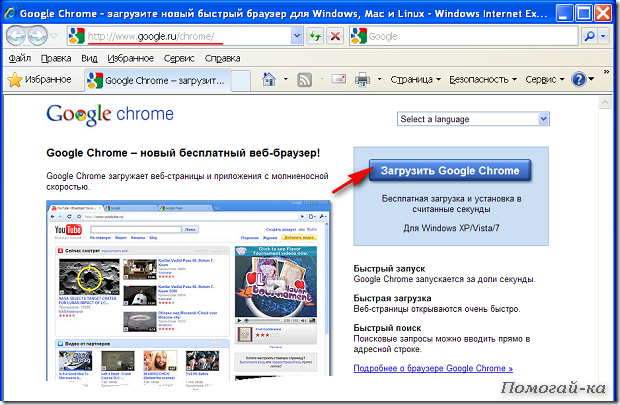
Task: Click the Print icon
Action: 362,79
